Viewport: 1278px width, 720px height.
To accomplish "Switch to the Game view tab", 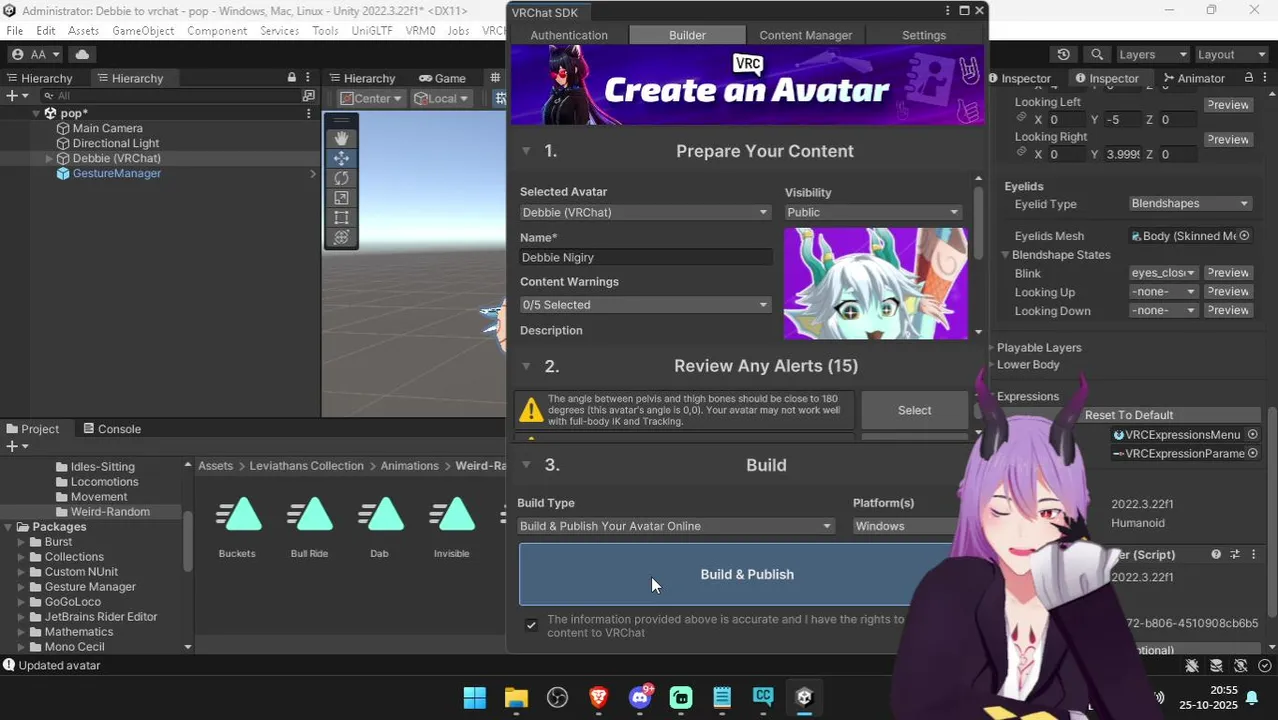I will [442, 78].
